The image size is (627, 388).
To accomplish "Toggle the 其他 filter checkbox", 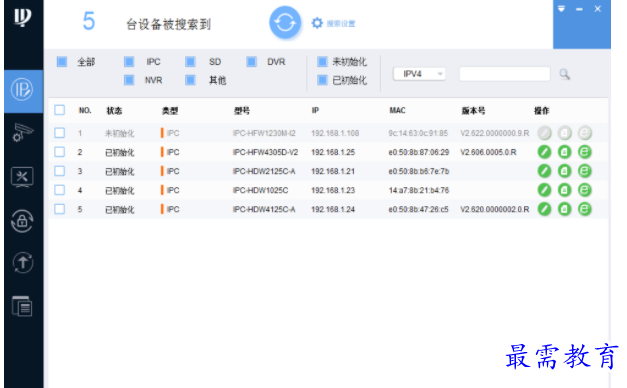I will 190,80.
